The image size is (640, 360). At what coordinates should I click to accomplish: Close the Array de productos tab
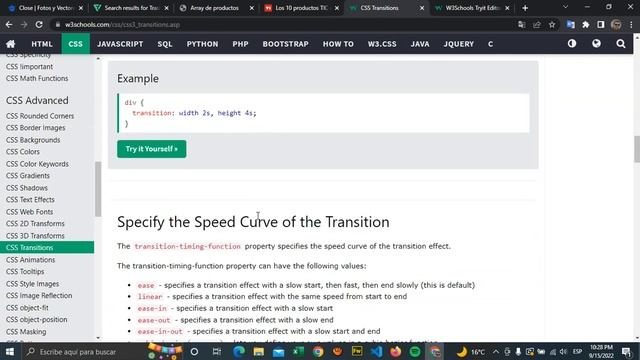point(251,8)
